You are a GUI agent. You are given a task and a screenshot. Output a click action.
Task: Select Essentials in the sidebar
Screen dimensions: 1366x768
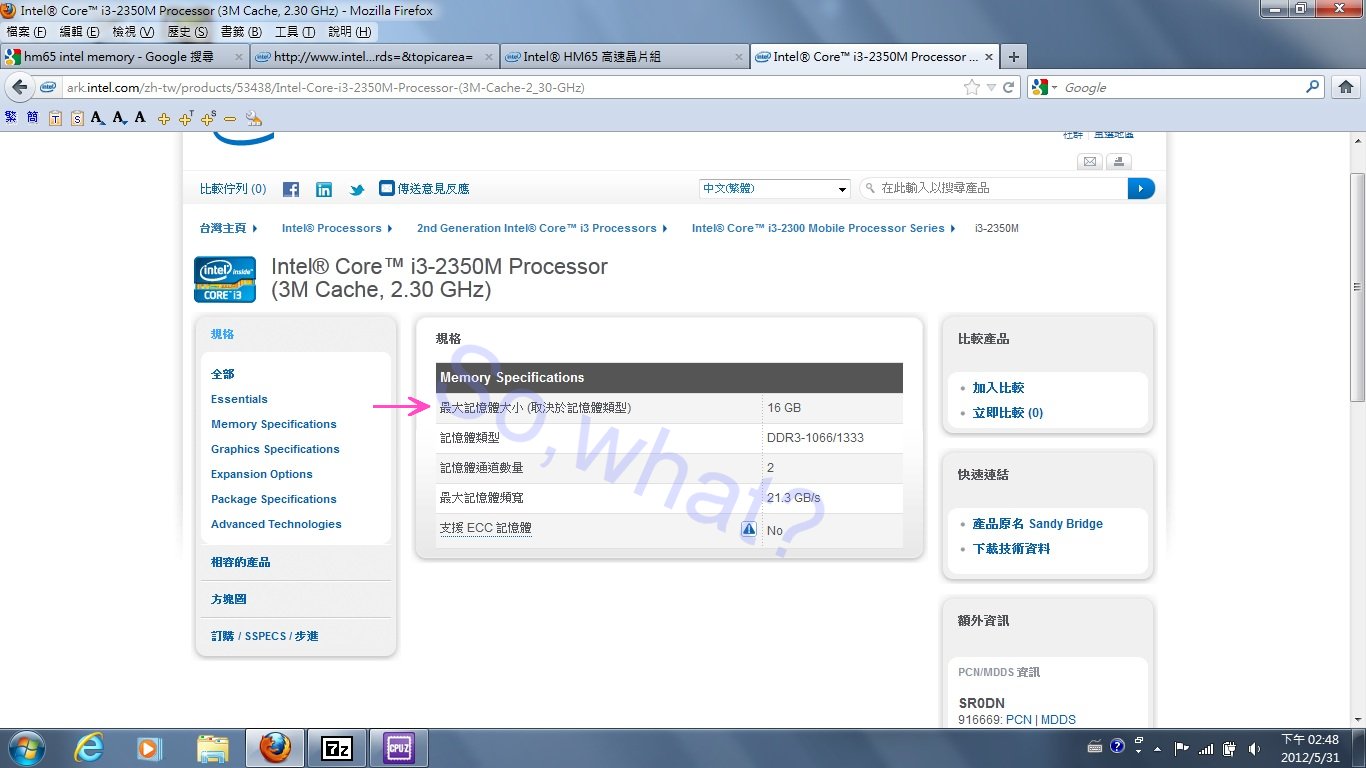pos(239,399)
